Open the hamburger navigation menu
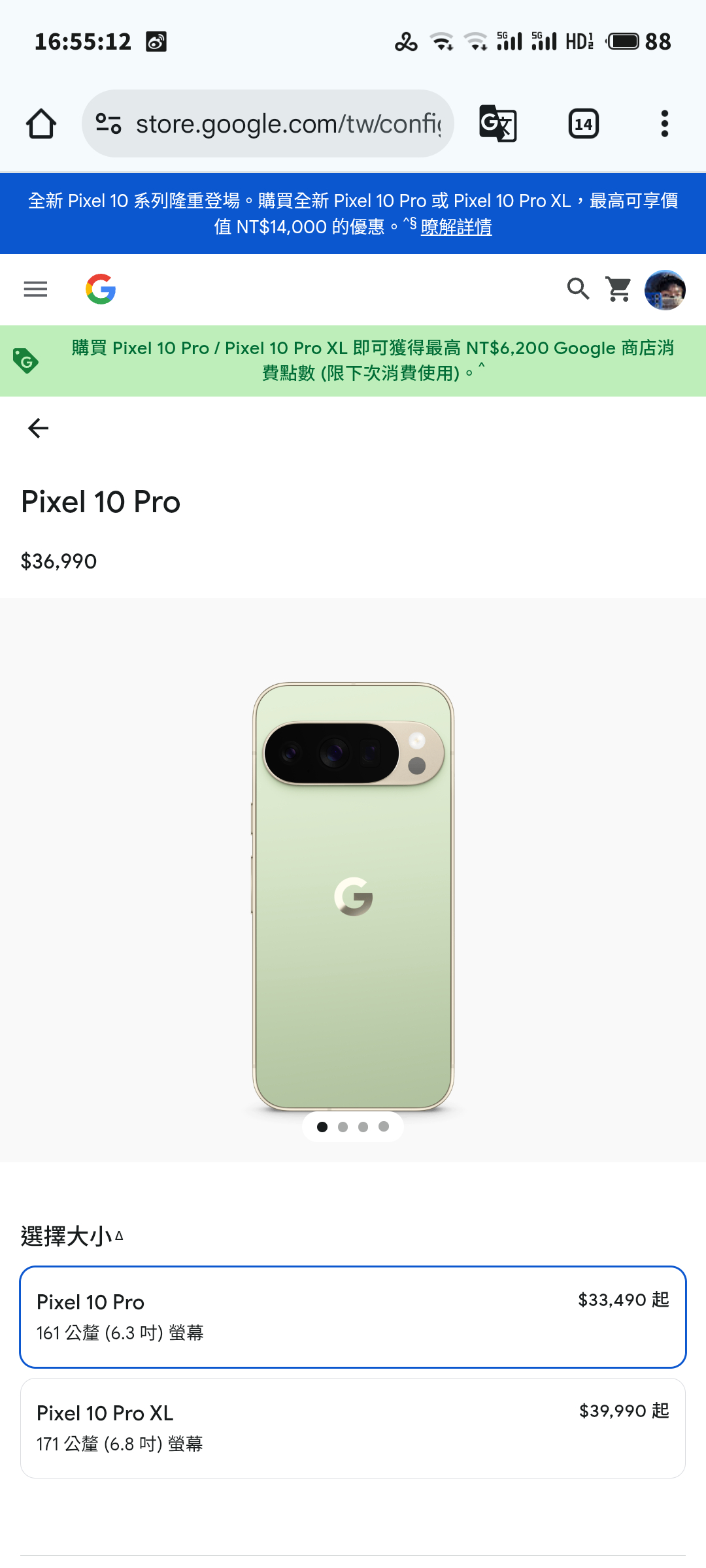Image resolution: width=706 pixels, height=1568 pixels. (x=35, y=289)
